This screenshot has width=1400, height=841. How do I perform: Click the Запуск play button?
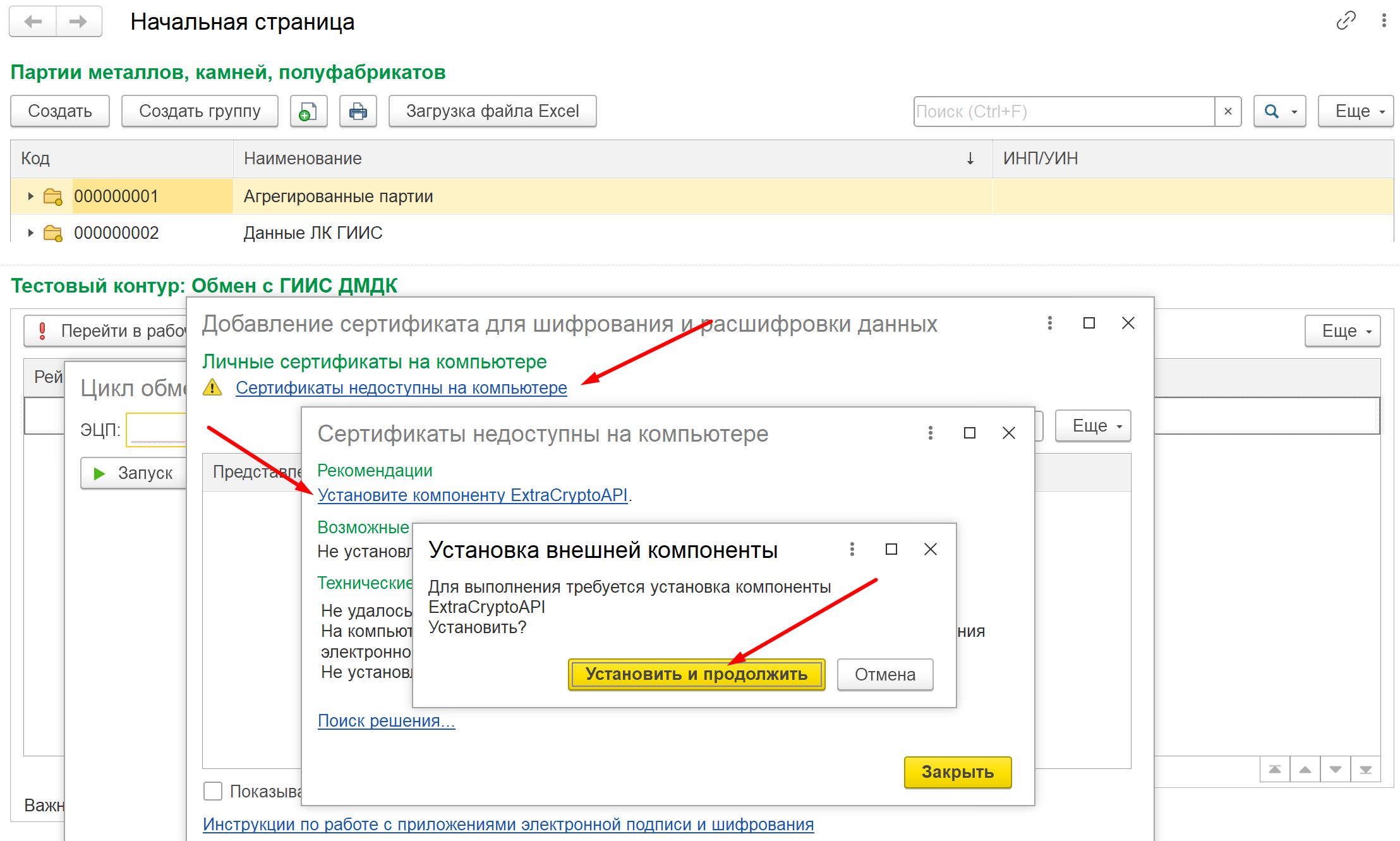tap(133, 473)
